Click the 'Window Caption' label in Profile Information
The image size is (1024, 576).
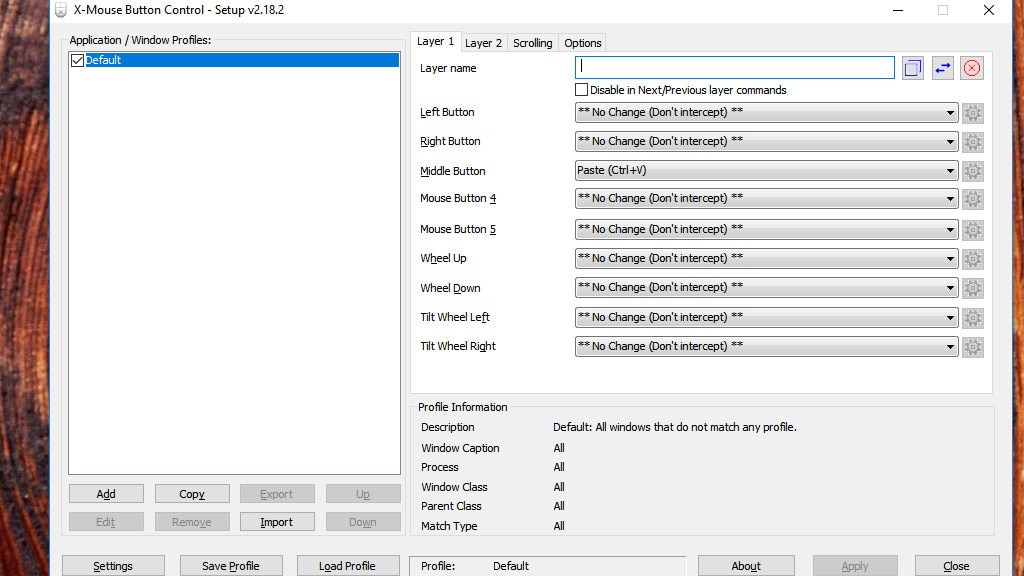pos(460,448)
